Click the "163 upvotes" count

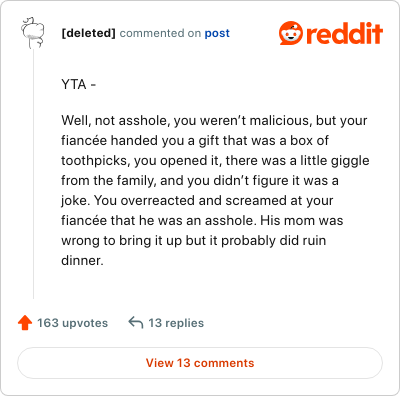pyautogui.click(x=72, y=323)
